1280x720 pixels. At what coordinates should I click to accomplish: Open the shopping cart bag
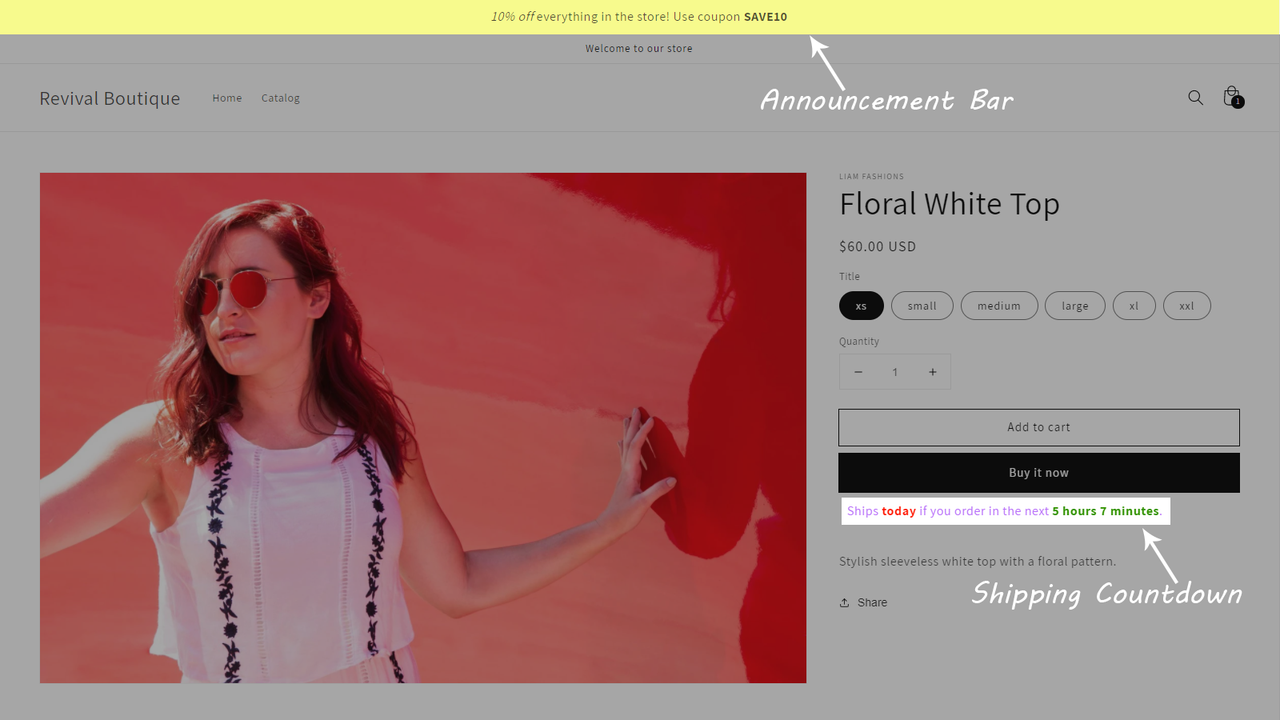1231,97
